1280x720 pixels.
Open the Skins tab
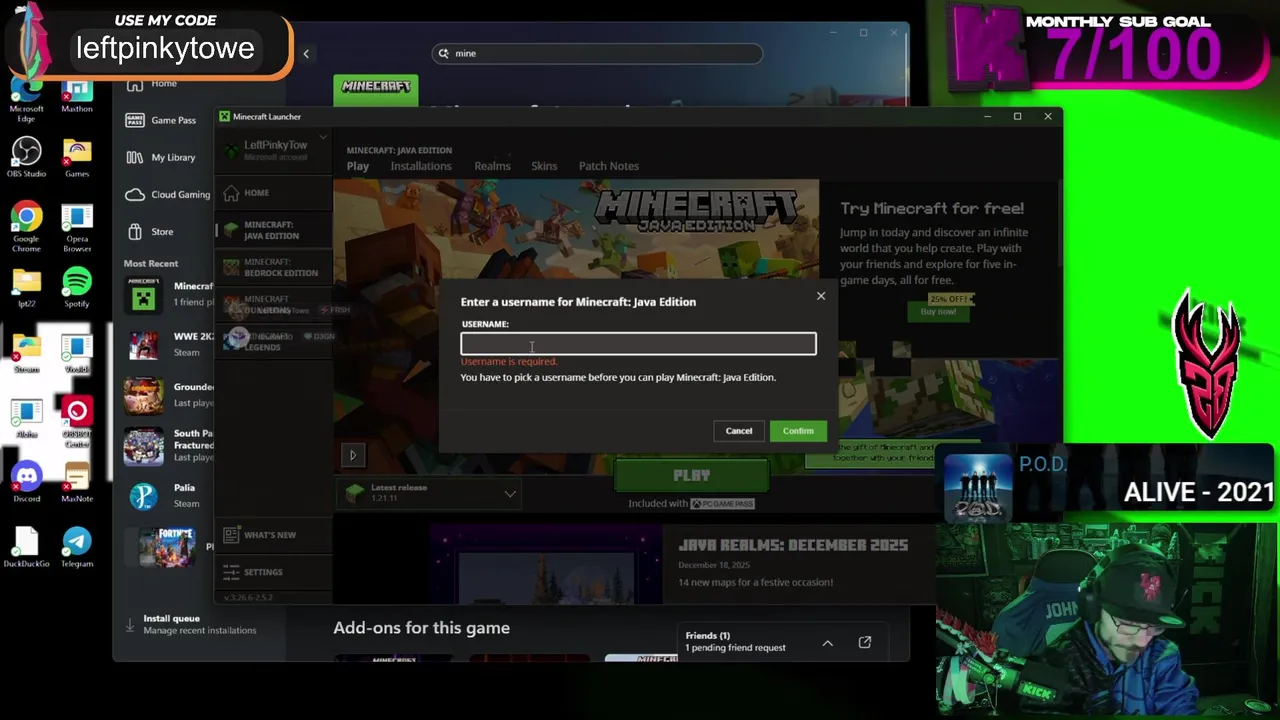tap(544, 166)
